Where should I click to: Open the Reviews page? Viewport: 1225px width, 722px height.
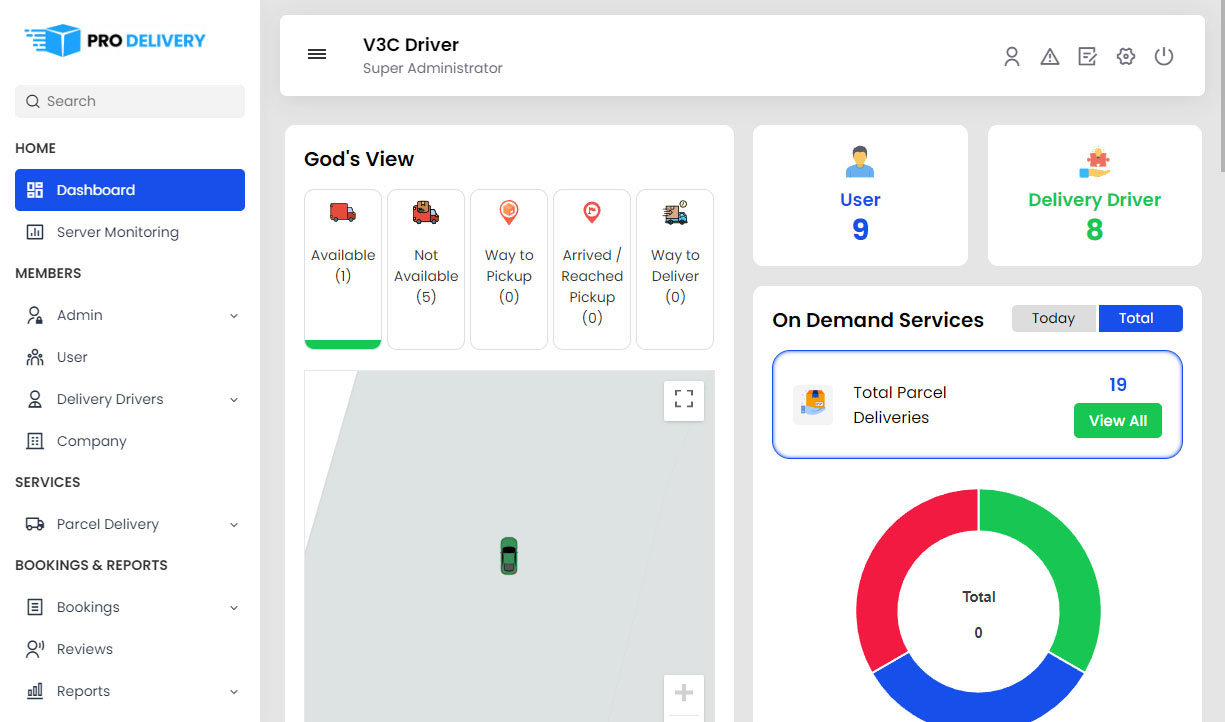click(86, 648)
